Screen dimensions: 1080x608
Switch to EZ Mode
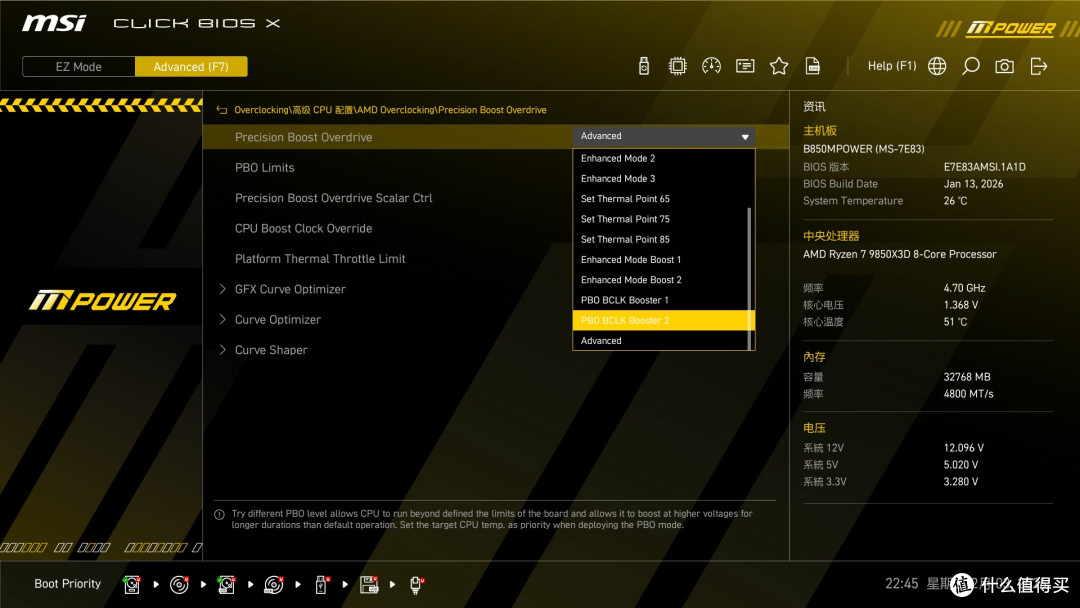[79, 67]
